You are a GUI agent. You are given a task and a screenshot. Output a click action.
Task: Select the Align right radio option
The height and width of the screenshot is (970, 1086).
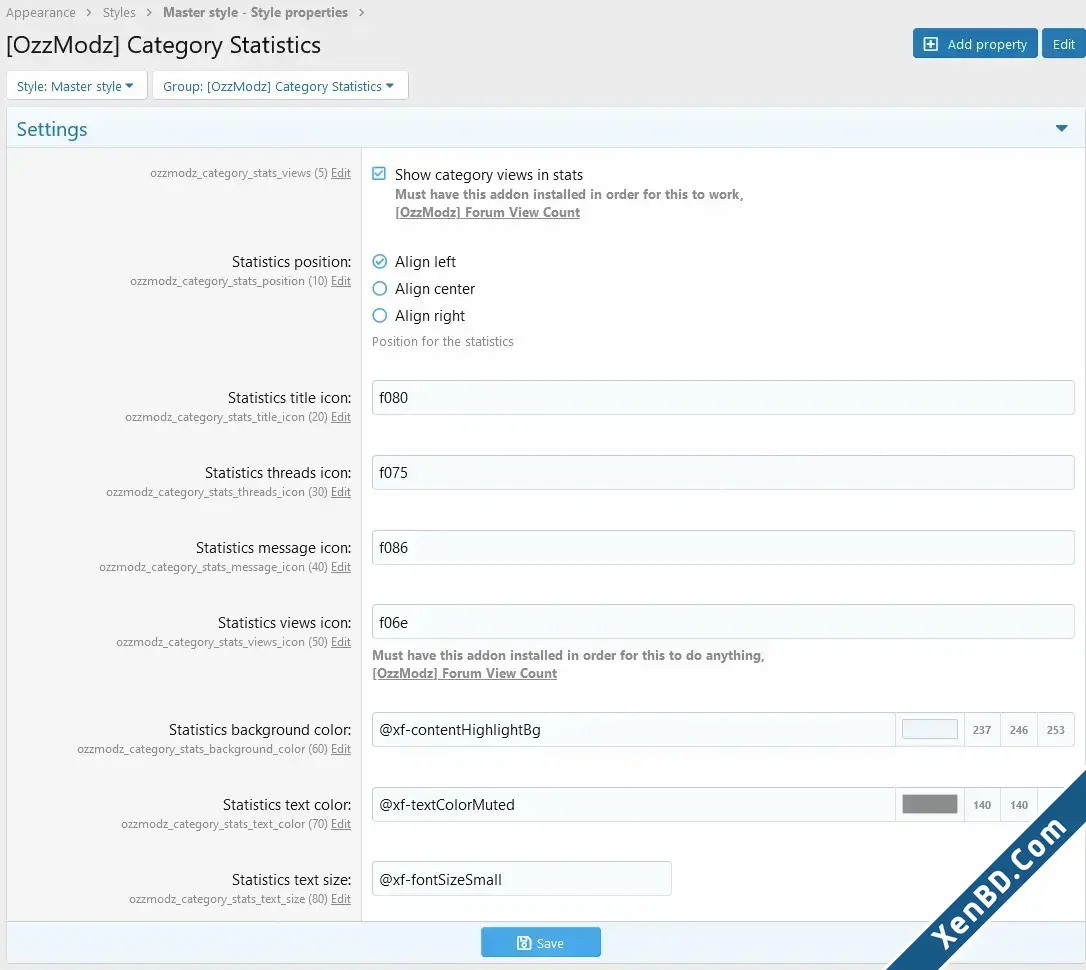(380, 316)
